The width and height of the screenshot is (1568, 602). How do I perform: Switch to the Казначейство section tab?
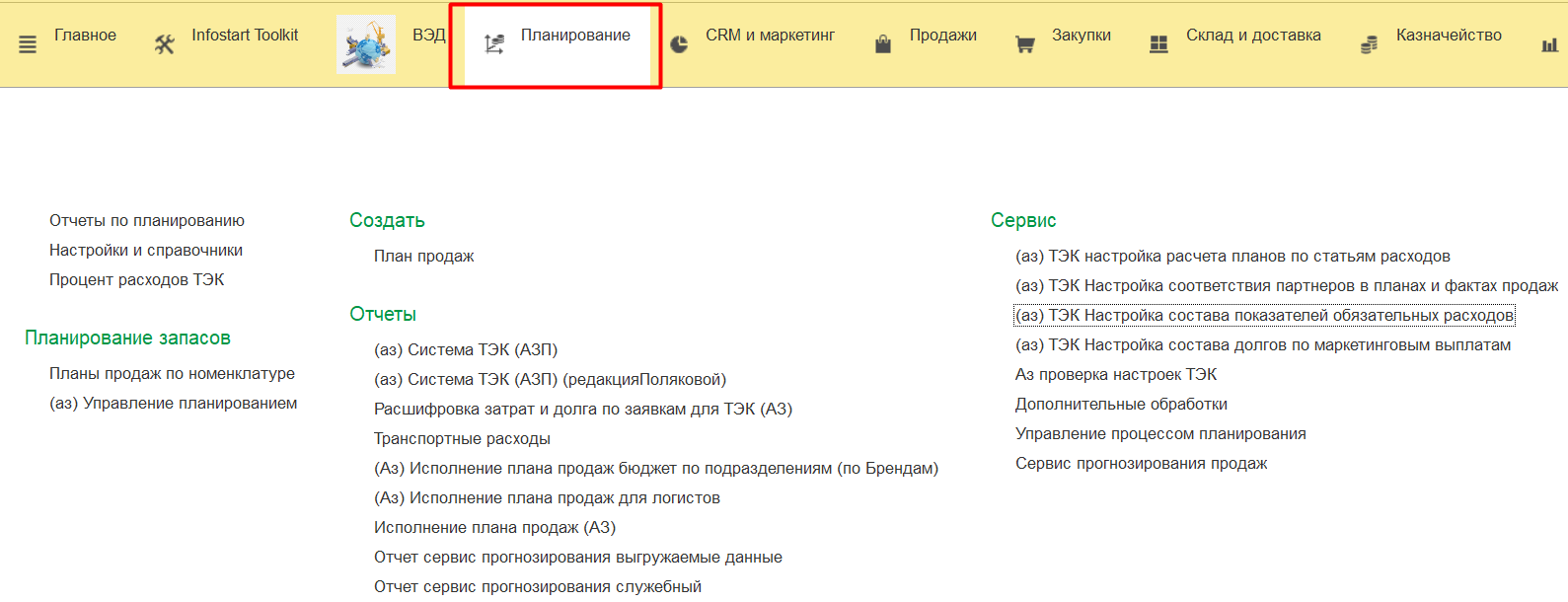click(1448, 36)
